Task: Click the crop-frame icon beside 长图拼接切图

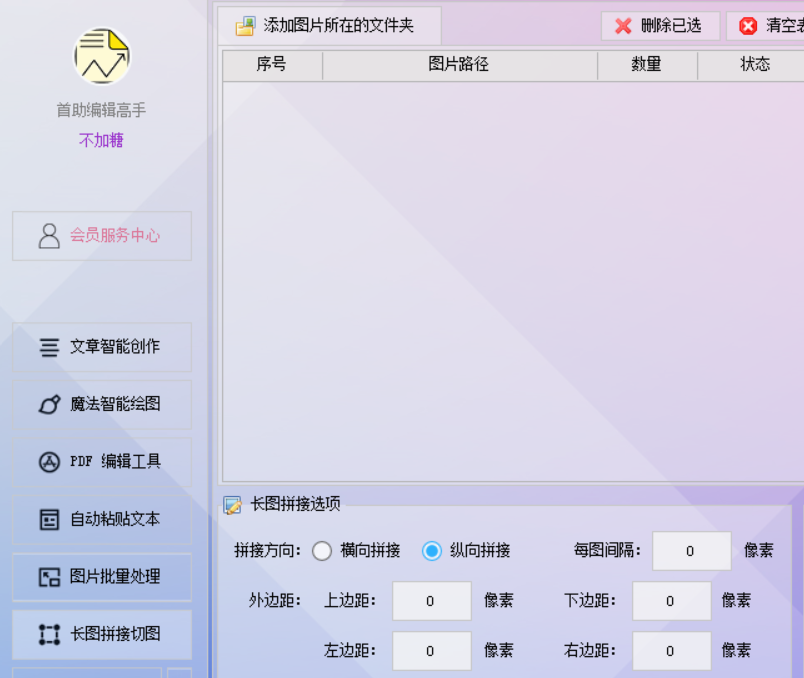Action: point(49,634)
